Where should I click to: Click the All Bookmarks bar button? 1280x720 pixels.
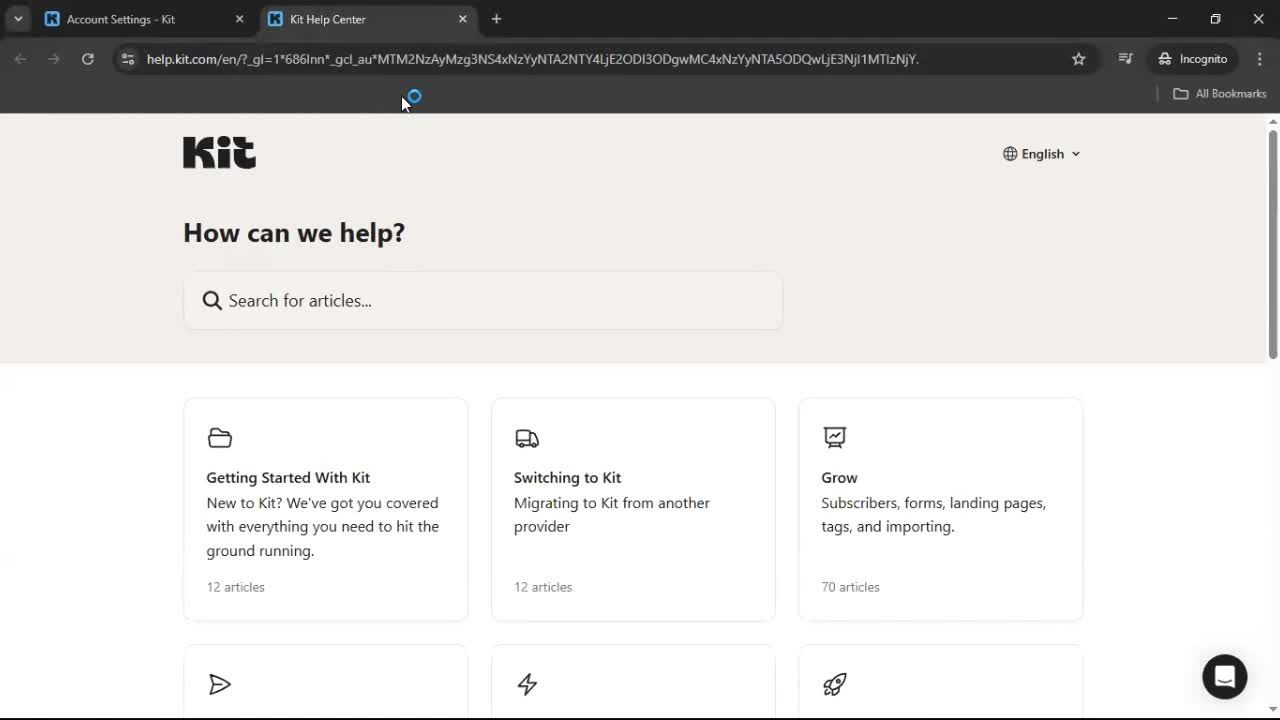pyautogui.click(x=1219, y=93)
